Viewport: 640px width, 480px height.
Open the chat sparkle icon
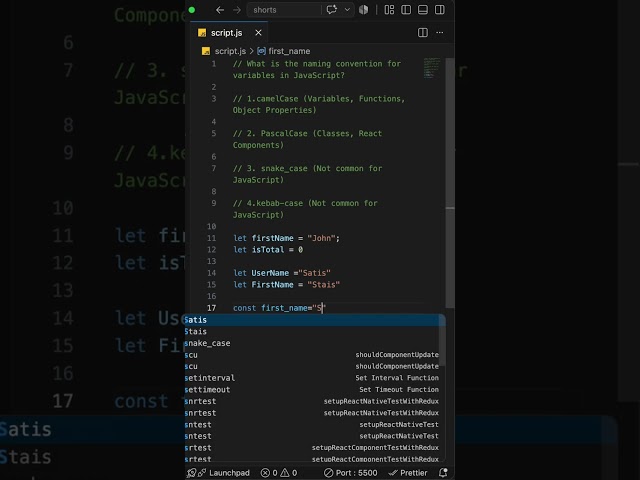(x=331, y=10)
